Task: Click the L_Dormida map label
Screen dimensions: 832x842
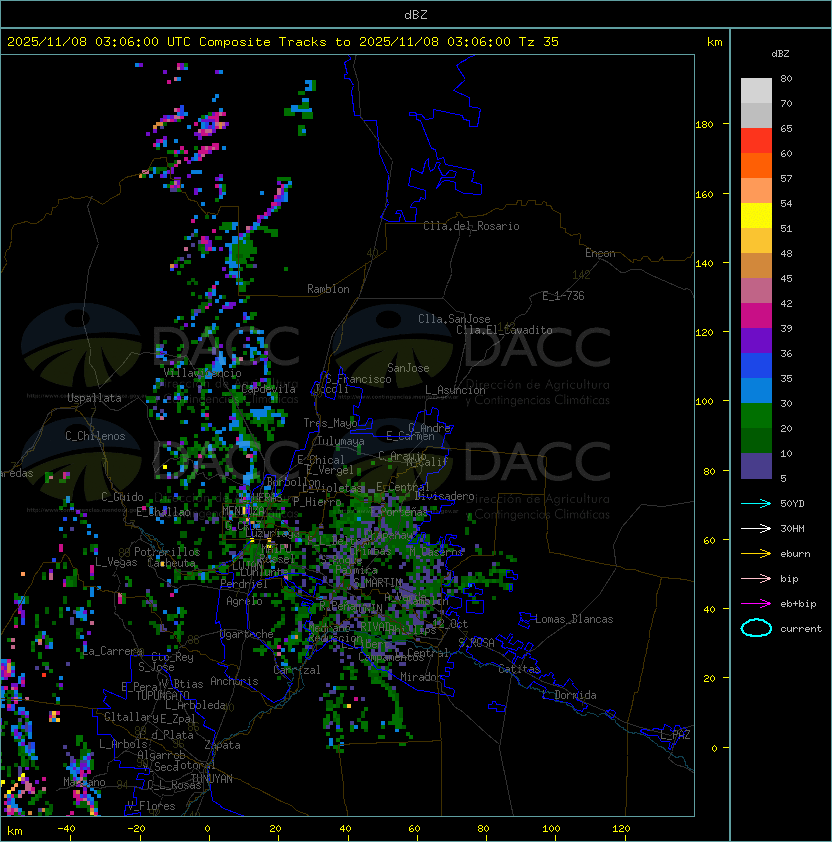Action: coord(569,695)
